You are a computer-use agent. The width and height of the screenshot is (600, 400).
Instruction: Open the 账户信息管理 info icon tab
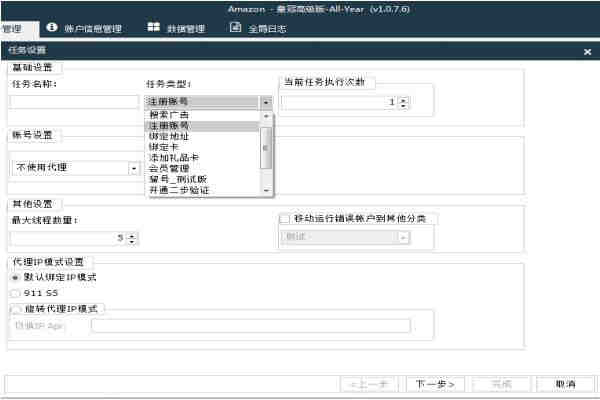point(52,27)
